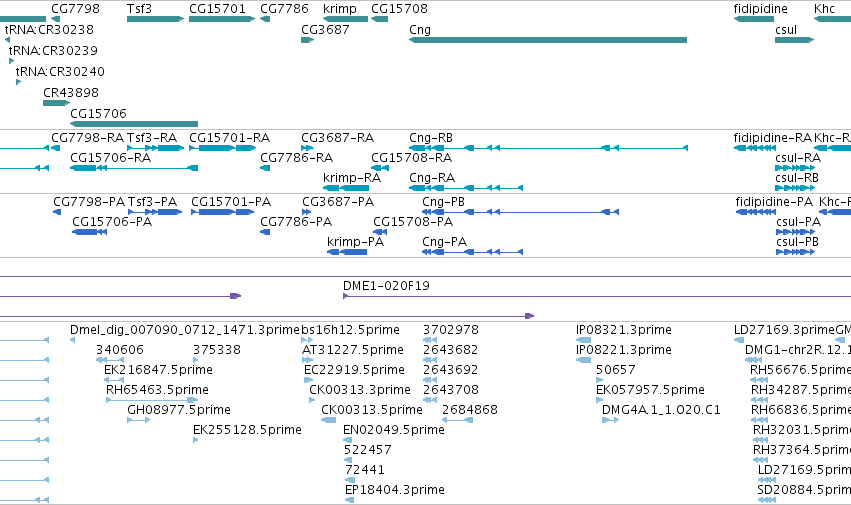Select EST CK00313.3prime
Viewport: 851px width, 505px height.
[312, 400]
